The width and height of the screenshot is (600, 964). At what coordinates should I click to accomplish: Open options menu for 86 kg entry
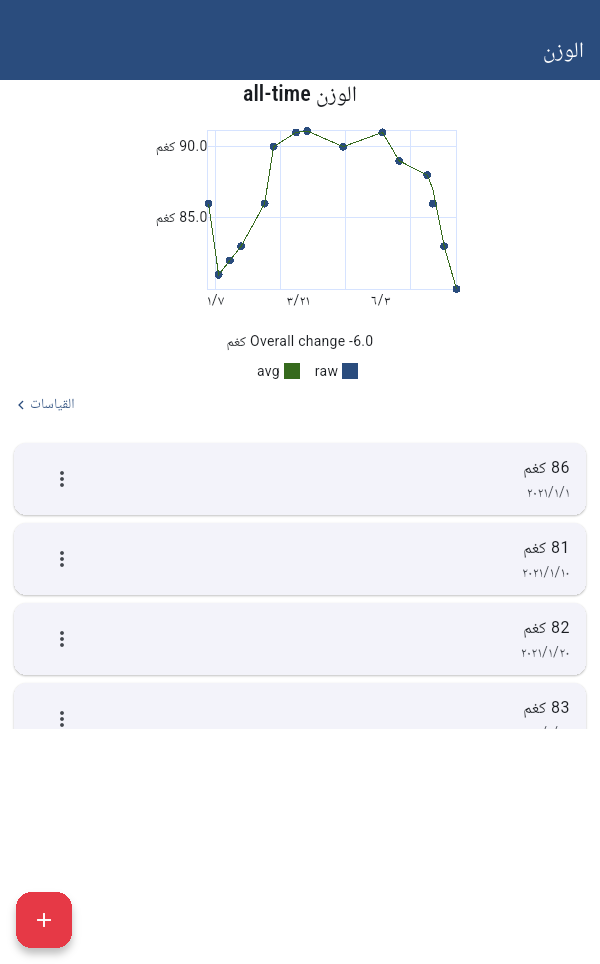61,479
